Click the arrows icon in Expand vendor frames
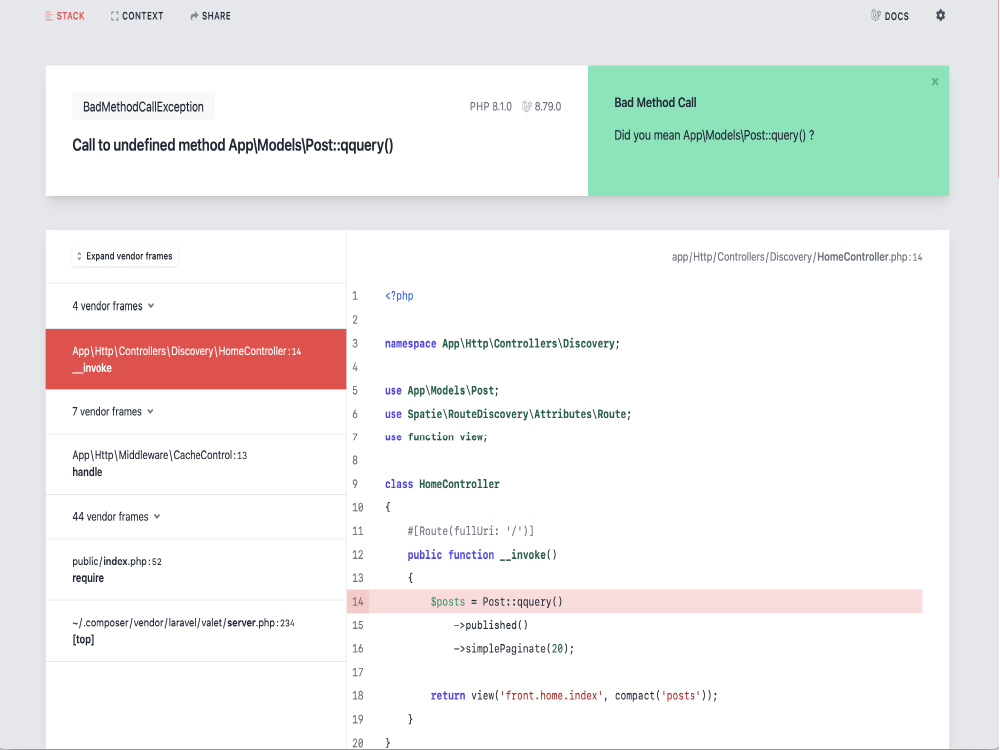1000x750 pixels. click(79, 256)
